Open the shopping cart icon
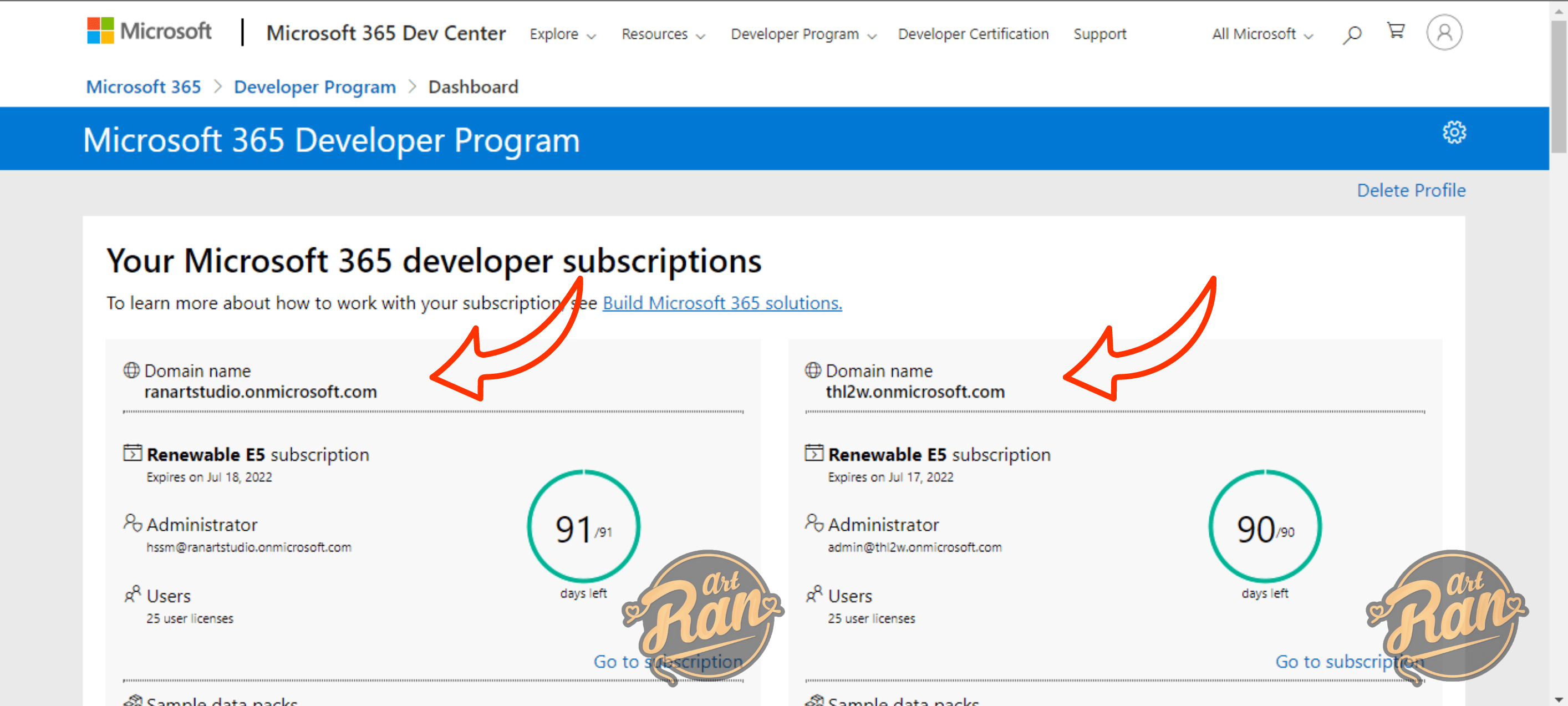 1396,31
